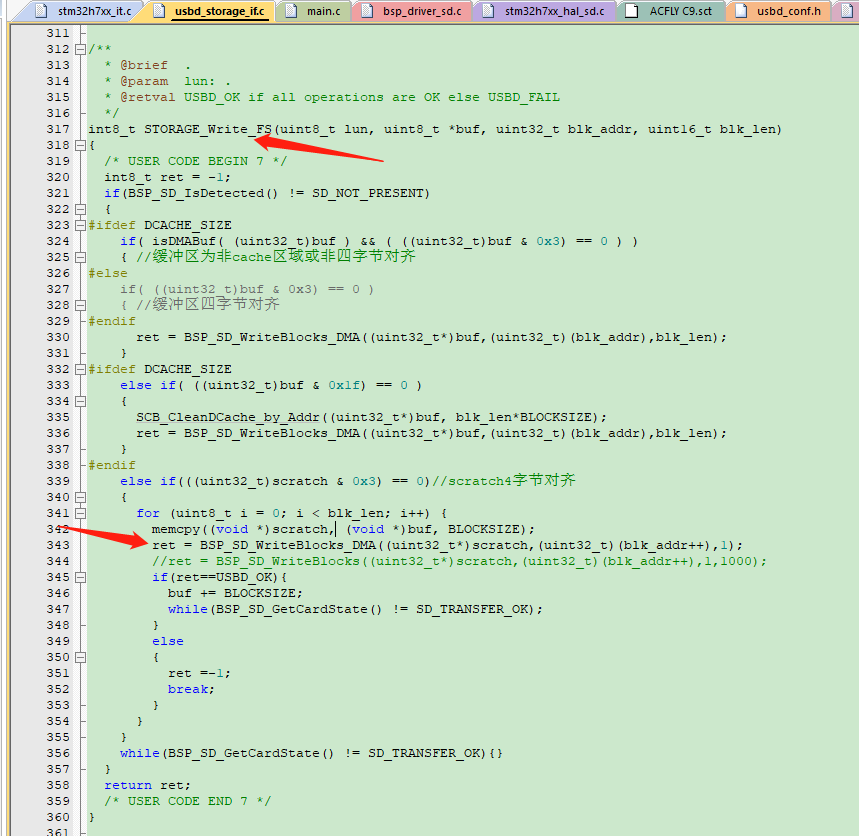Click BSP_SD_WriteBlocks_DMA on line 336

tap(272, 433)
